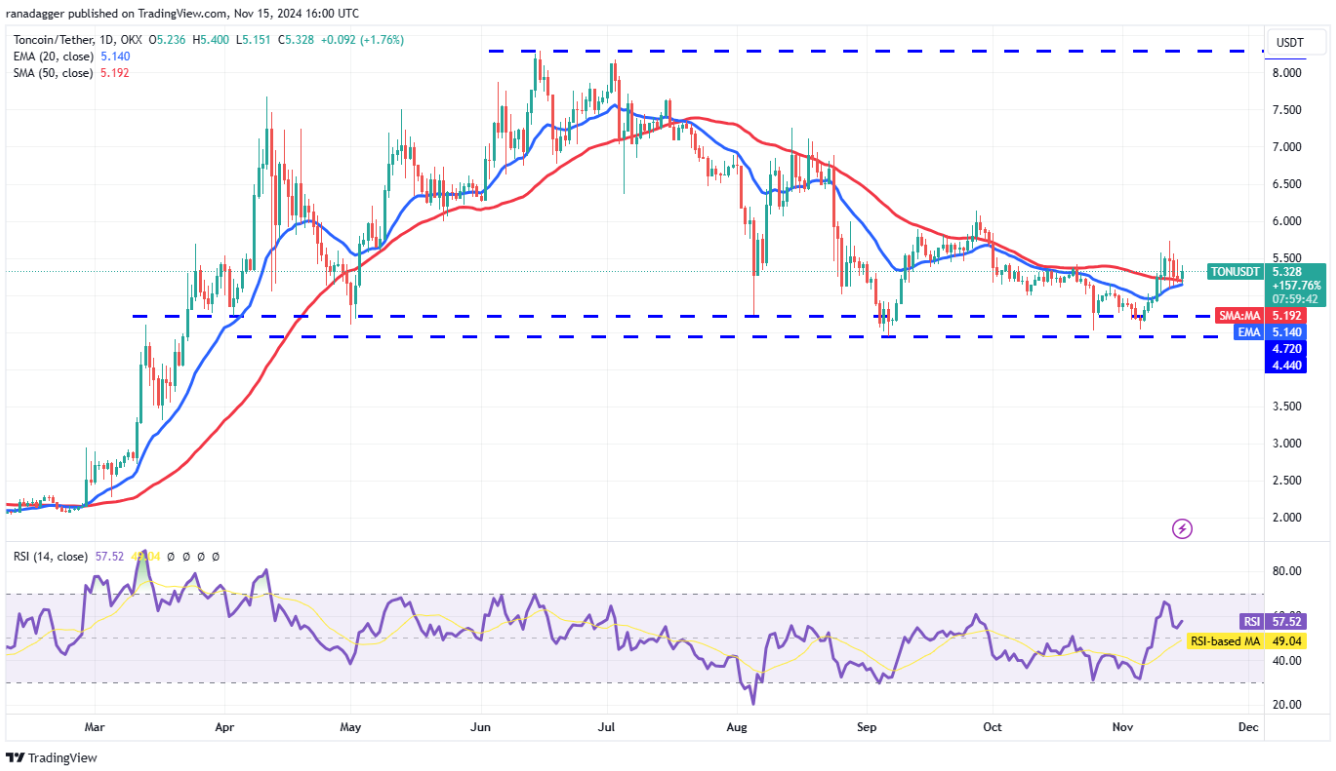Select the 1D timeframe in the symbol legend
This screenshot has width=1336, height=771.
point(110,42)
